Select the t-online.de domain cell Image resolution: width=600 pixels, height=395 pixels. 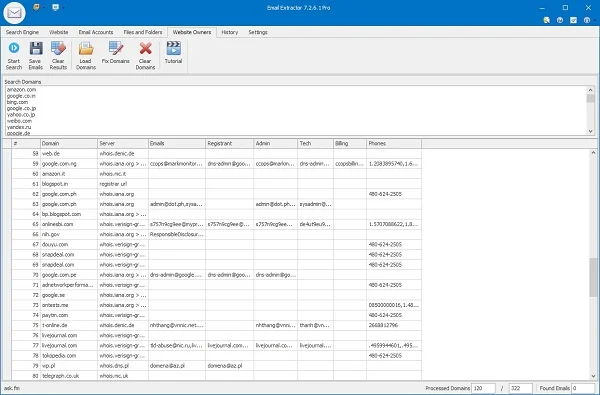click(69, 325)
